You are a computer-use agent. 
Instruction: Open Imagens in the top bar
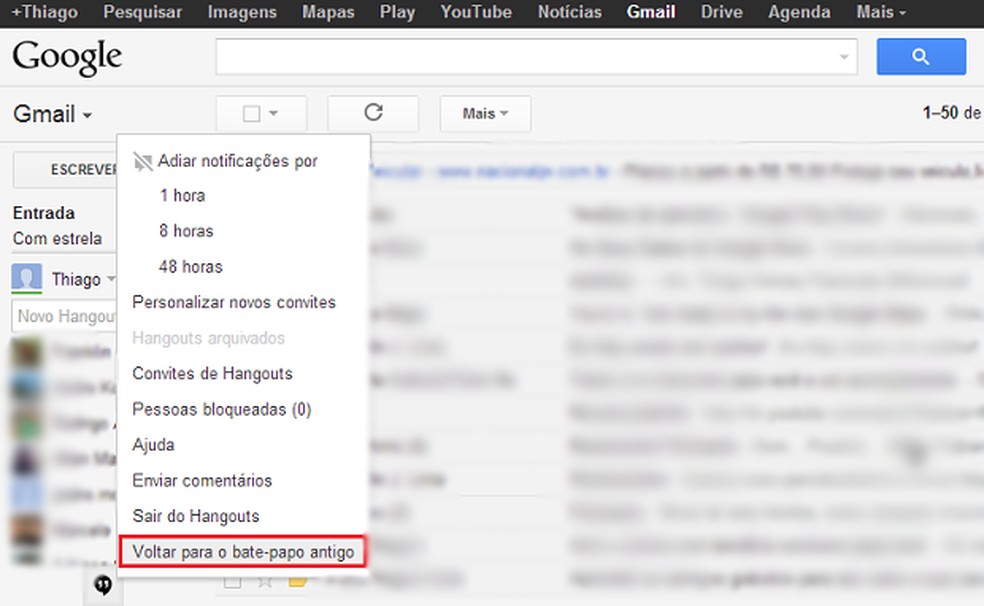click(x=242, y=12)
